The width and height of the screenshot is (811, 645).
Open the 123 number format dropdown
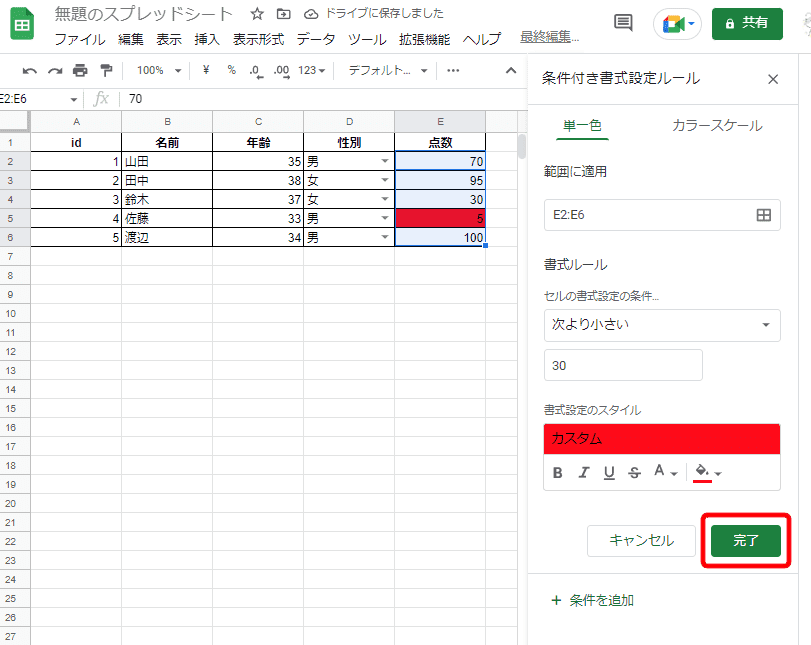click(x=310, y=70)
